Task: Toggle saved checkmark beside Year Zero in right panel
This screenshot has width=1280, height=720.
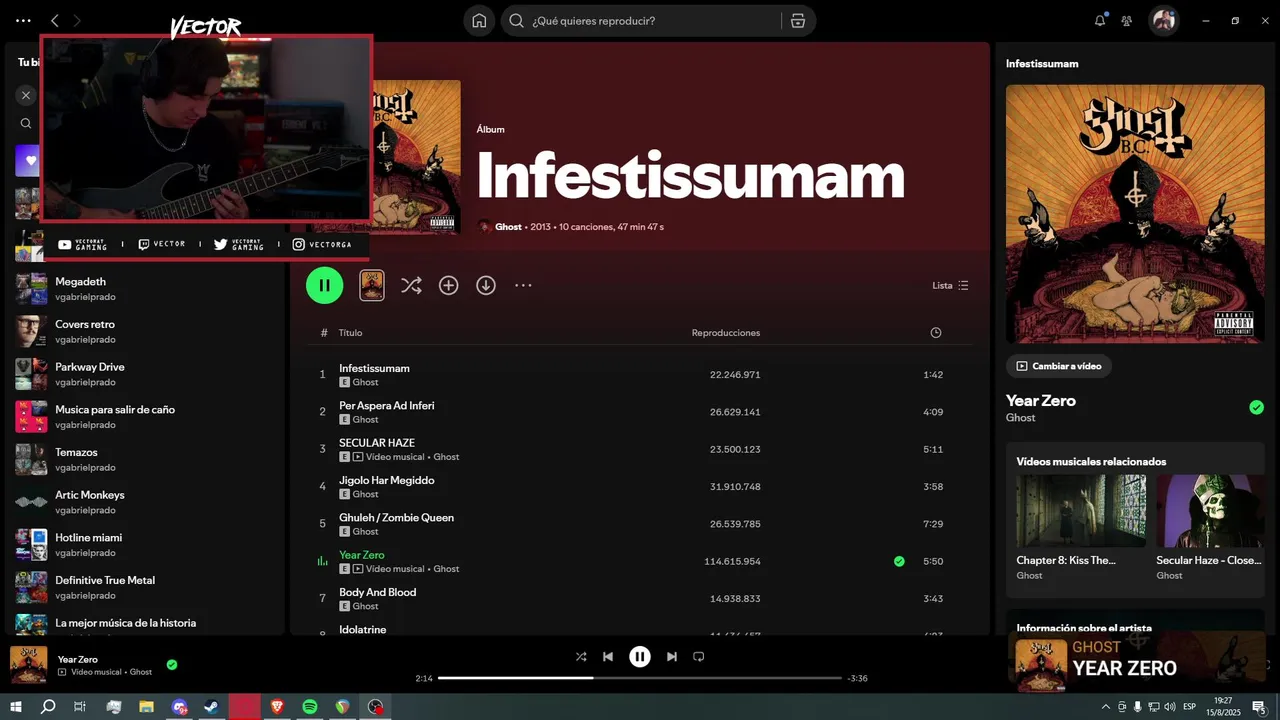Action: [x=1256, y=407]
